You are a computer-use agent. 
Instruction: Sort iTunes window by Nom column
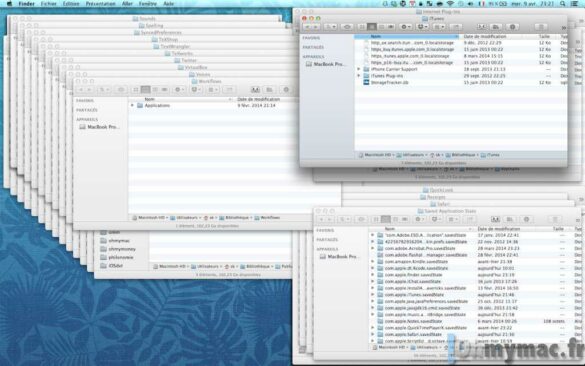tap(407, 37)
